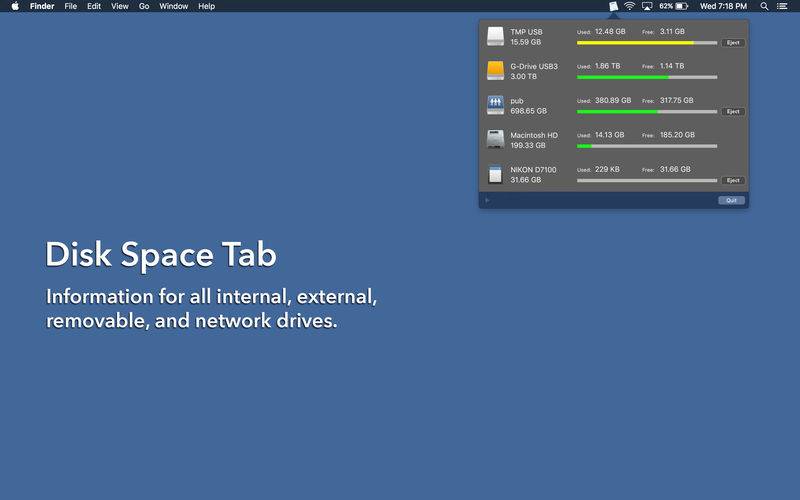The width and height of the screenshot is (800, 500).
Task: Click the clock showing Wed 7:18 PM
Action: pos(723,6)
